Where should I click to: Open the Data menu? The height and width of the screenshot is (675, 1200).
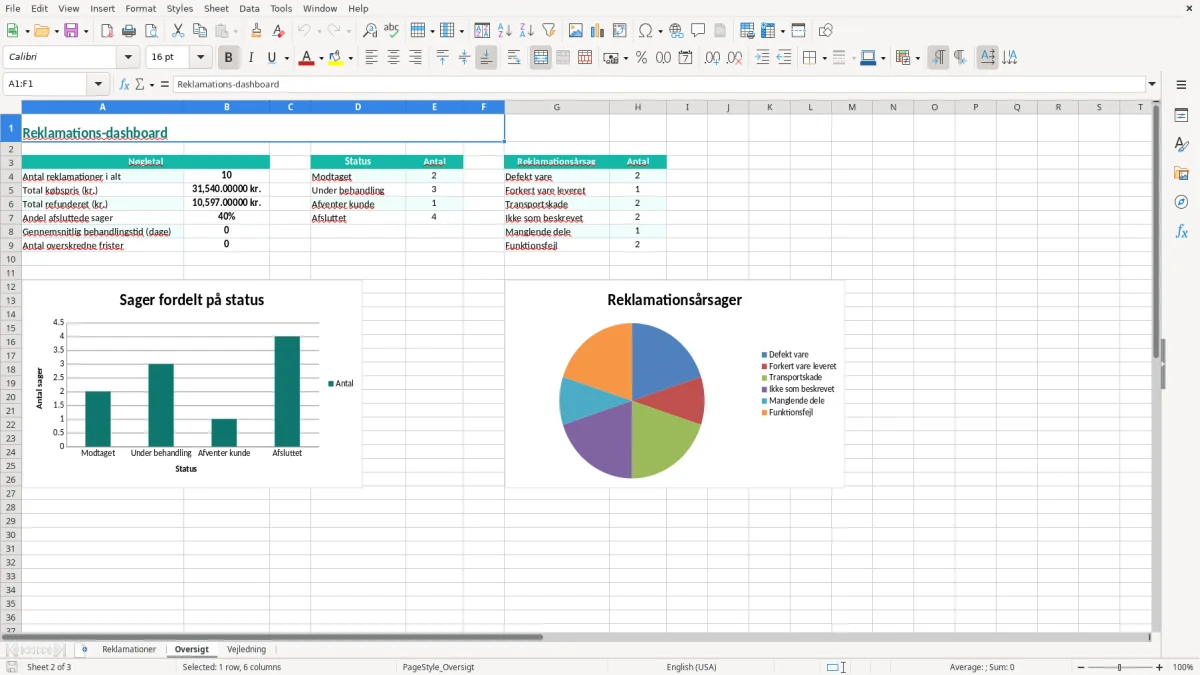tap(249, 8)
